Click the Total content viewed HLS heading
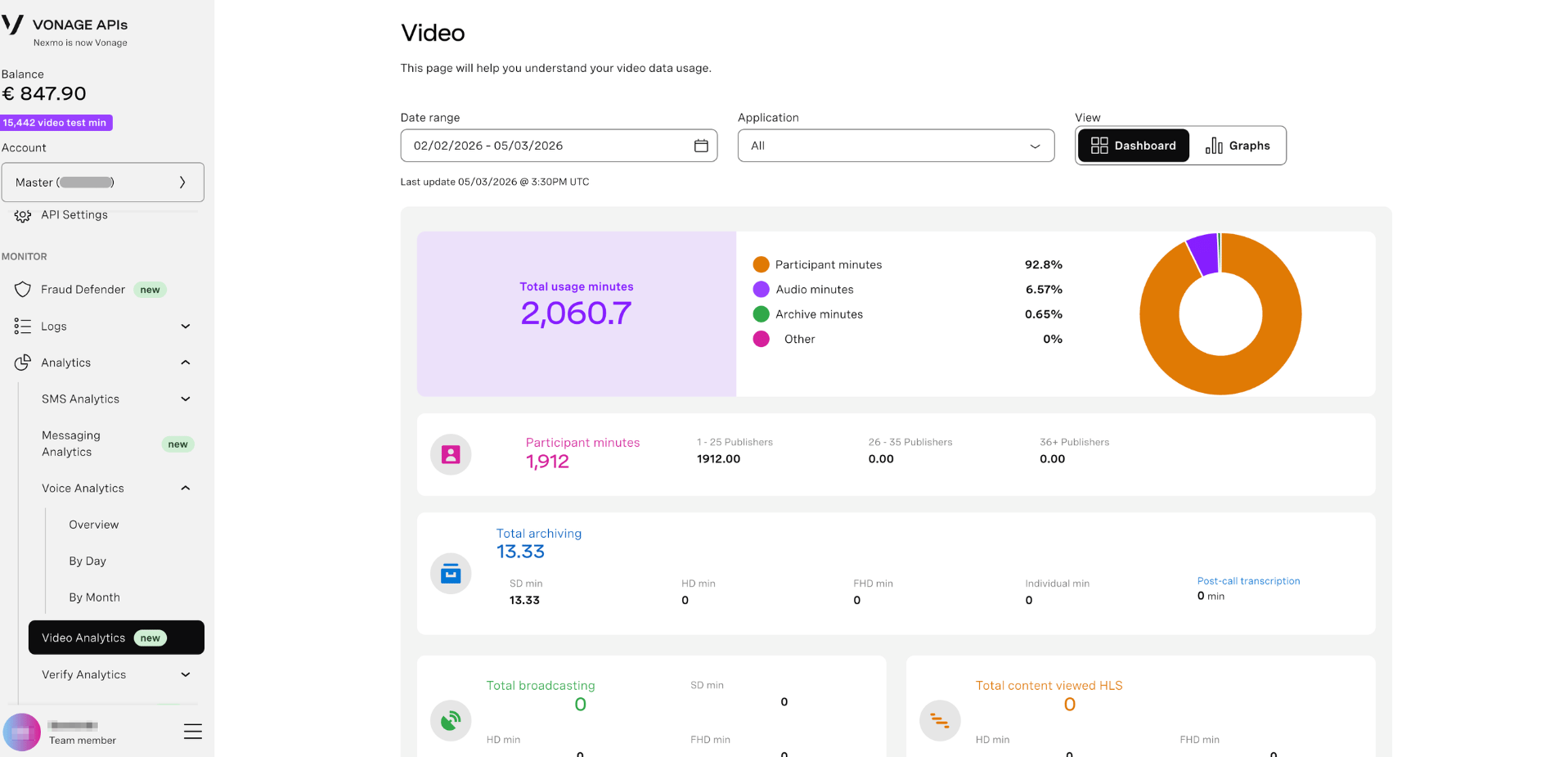This screenshot has height=757, width=1568. click(1049, 686)
